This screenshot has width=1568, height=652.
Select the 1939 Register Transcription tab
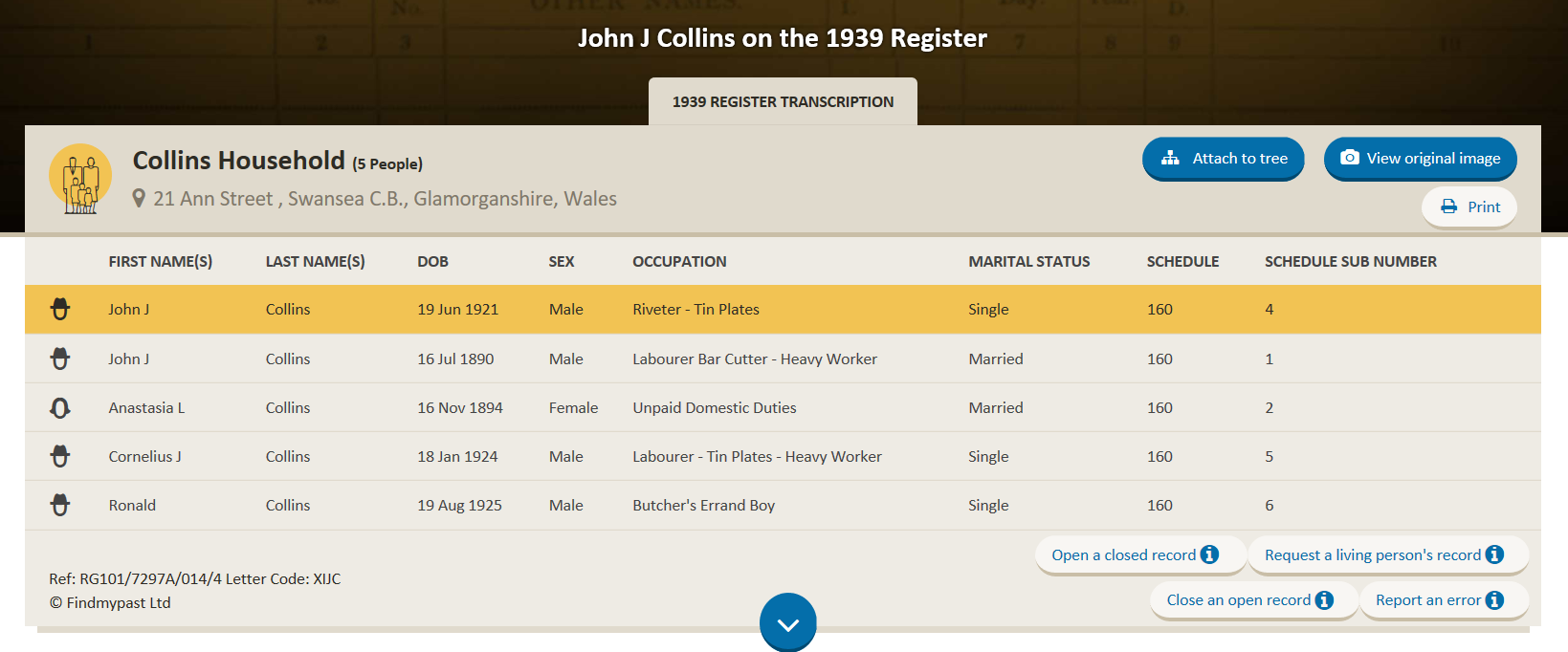point(783,101)
